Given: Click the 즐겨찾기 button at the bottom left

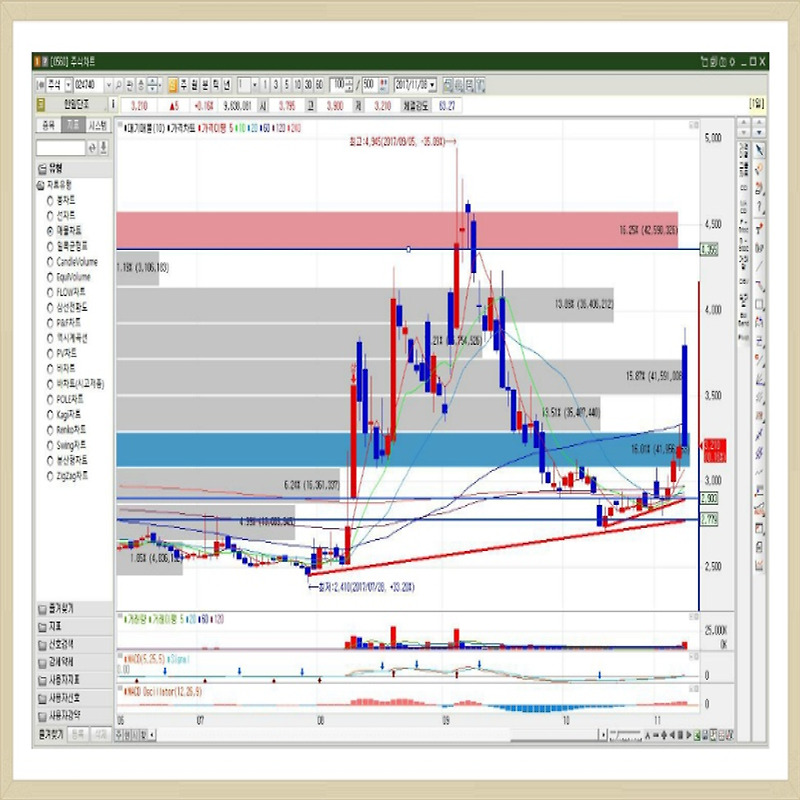Looking at the screenshot, I should [x=50, y=735].
